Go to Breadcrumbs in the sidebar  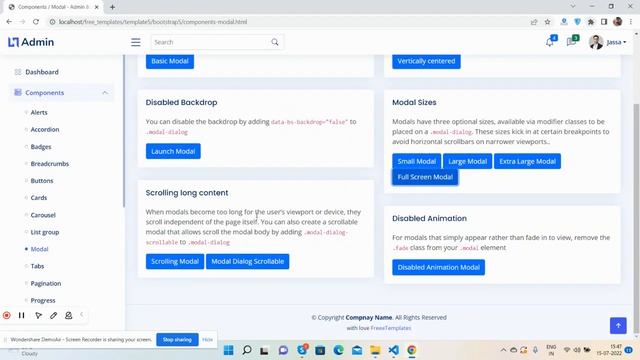click(49, 164)
